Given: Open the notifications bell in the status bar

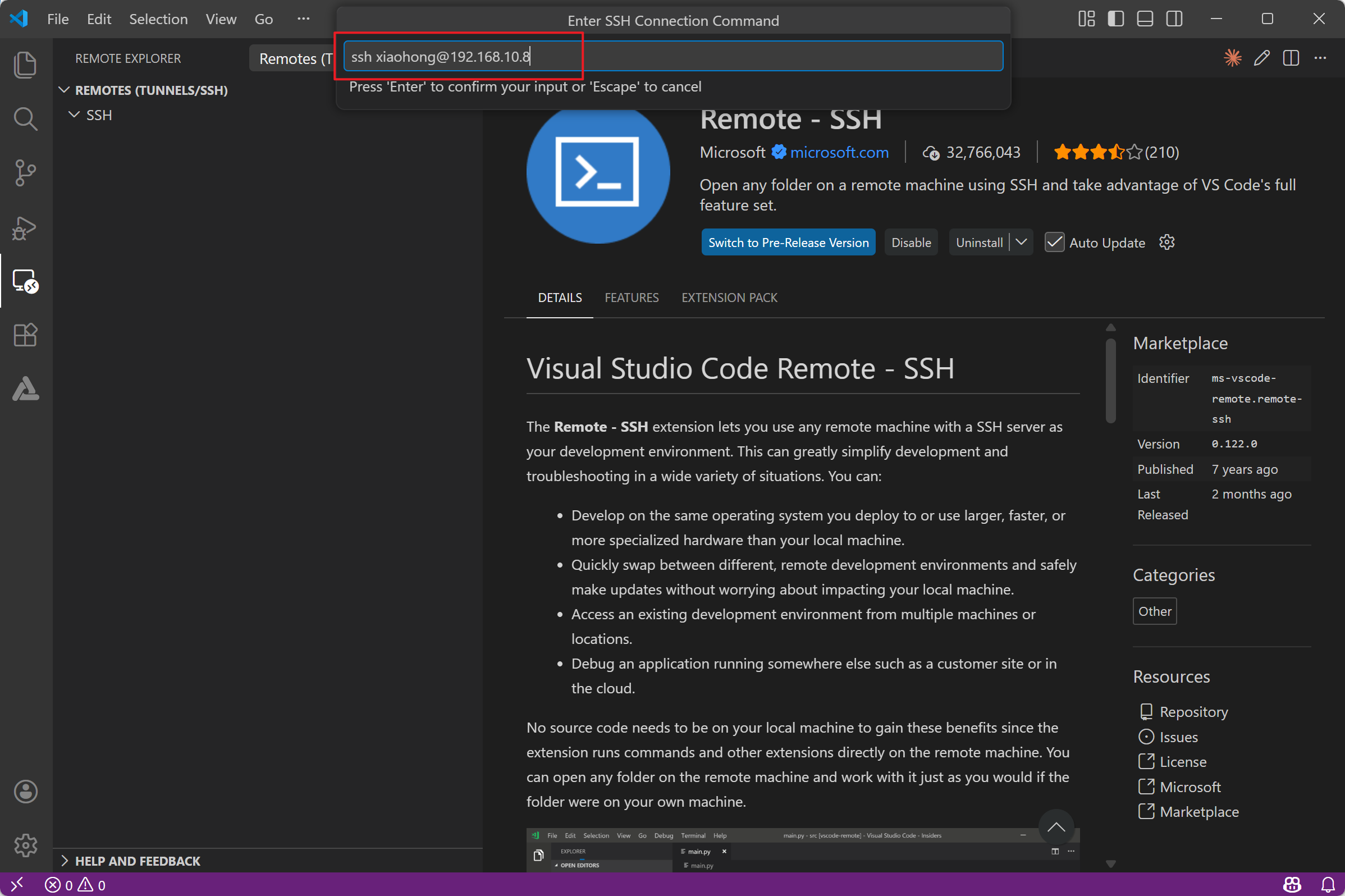Looking at the screenshot, I should (x=1328, y=885).
